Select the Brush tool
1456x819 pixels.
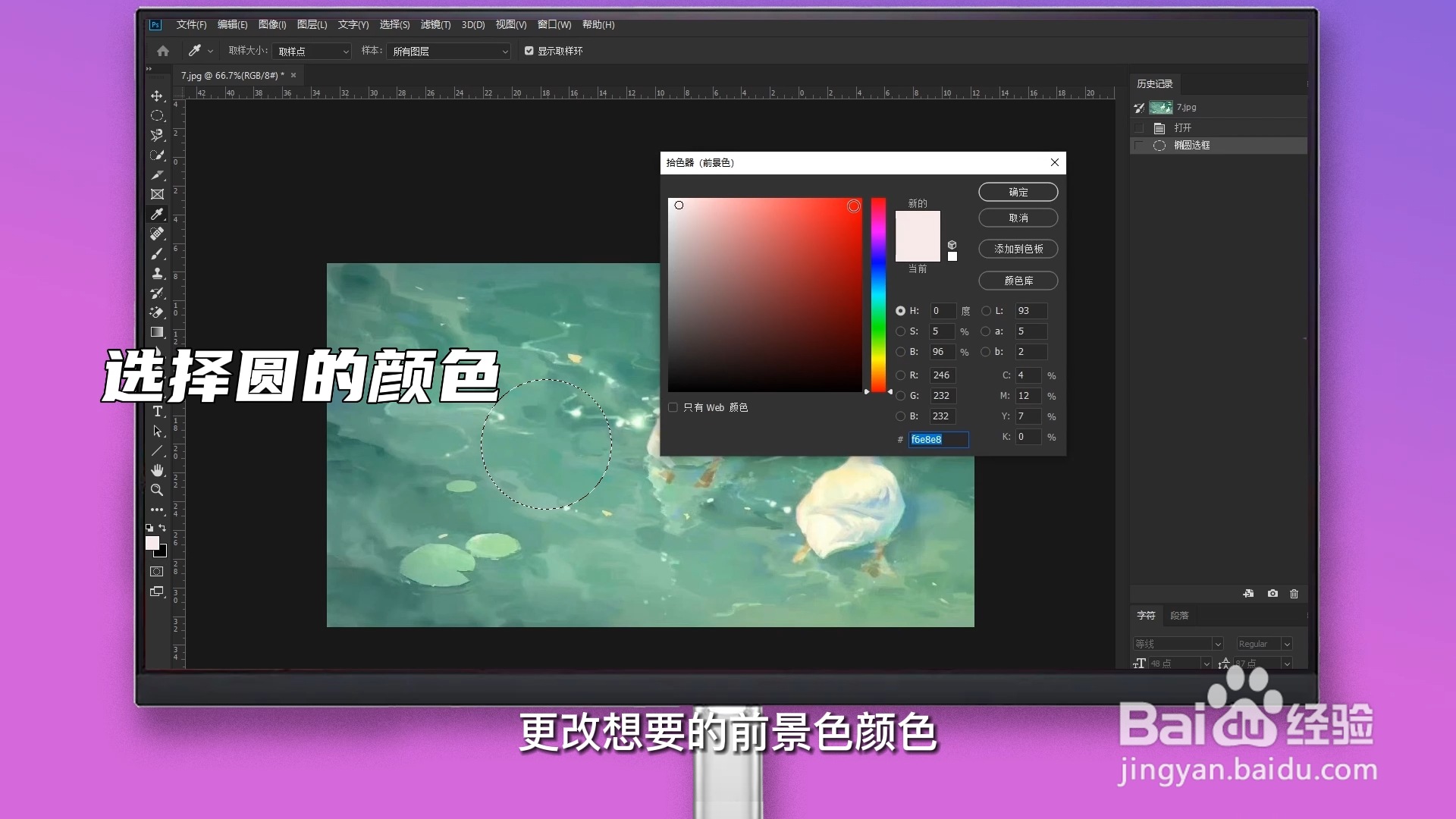point(157,254)
